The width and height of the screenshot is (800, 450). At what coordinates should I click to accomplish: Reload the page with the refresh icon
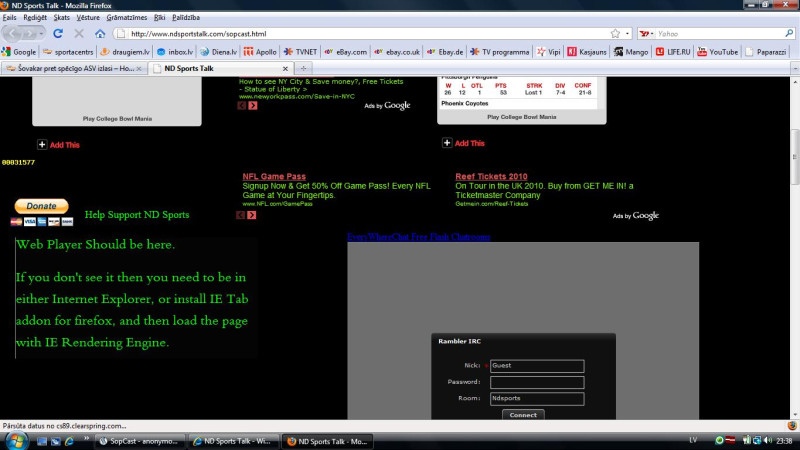coord(58,34)
